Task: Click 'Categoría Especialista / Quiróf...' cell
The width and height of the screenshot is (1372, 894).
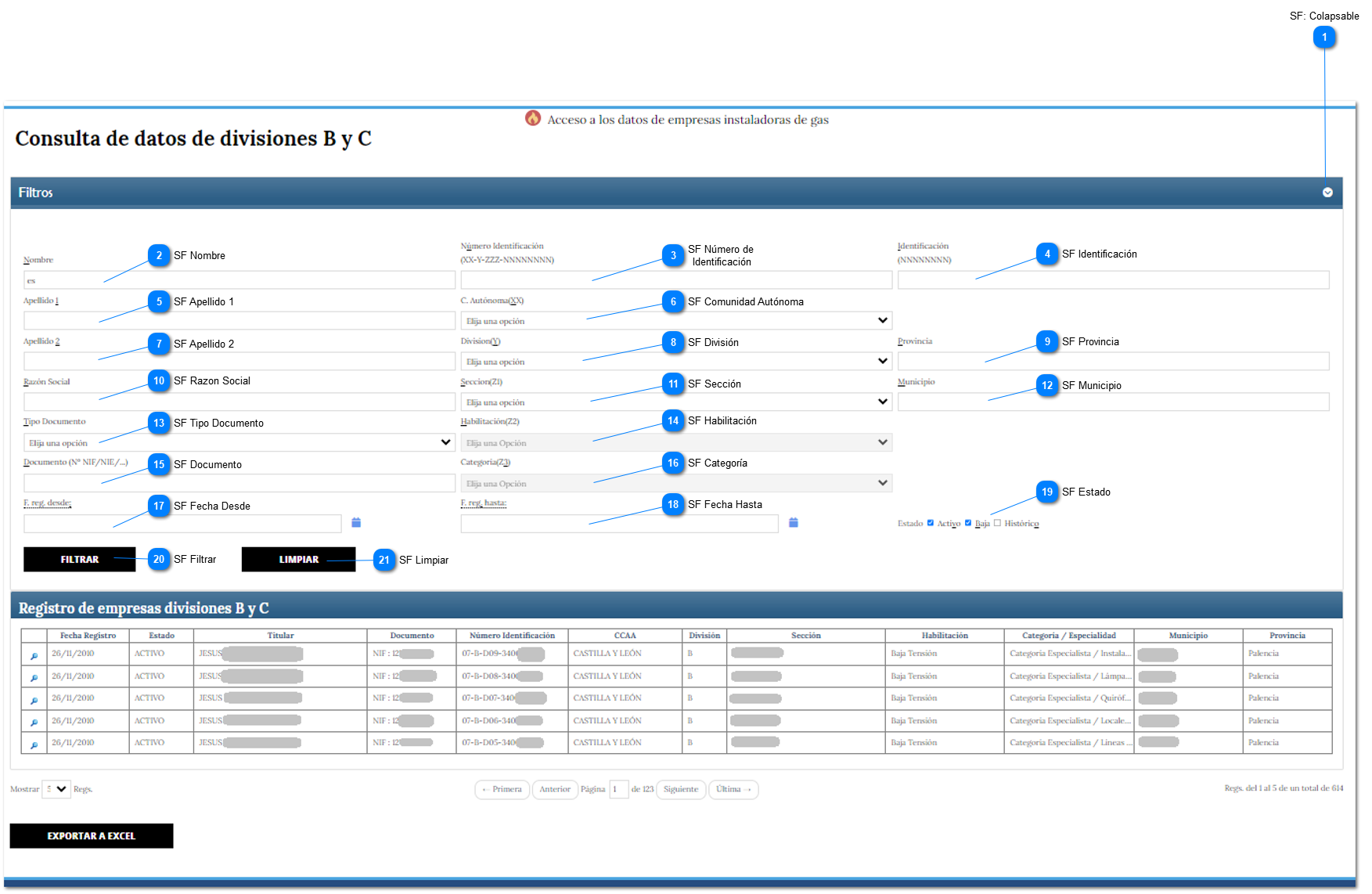Action: (x=1069, y=698)
